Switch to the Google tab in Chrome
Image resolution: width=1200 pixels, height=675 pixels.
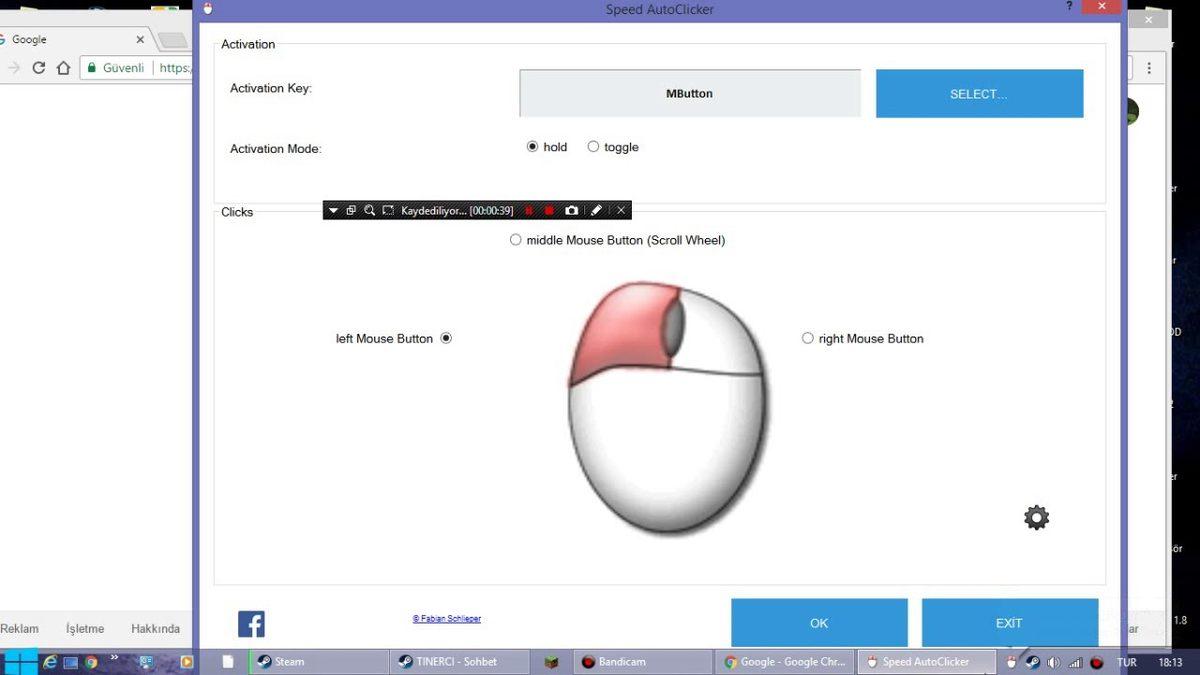60,39
